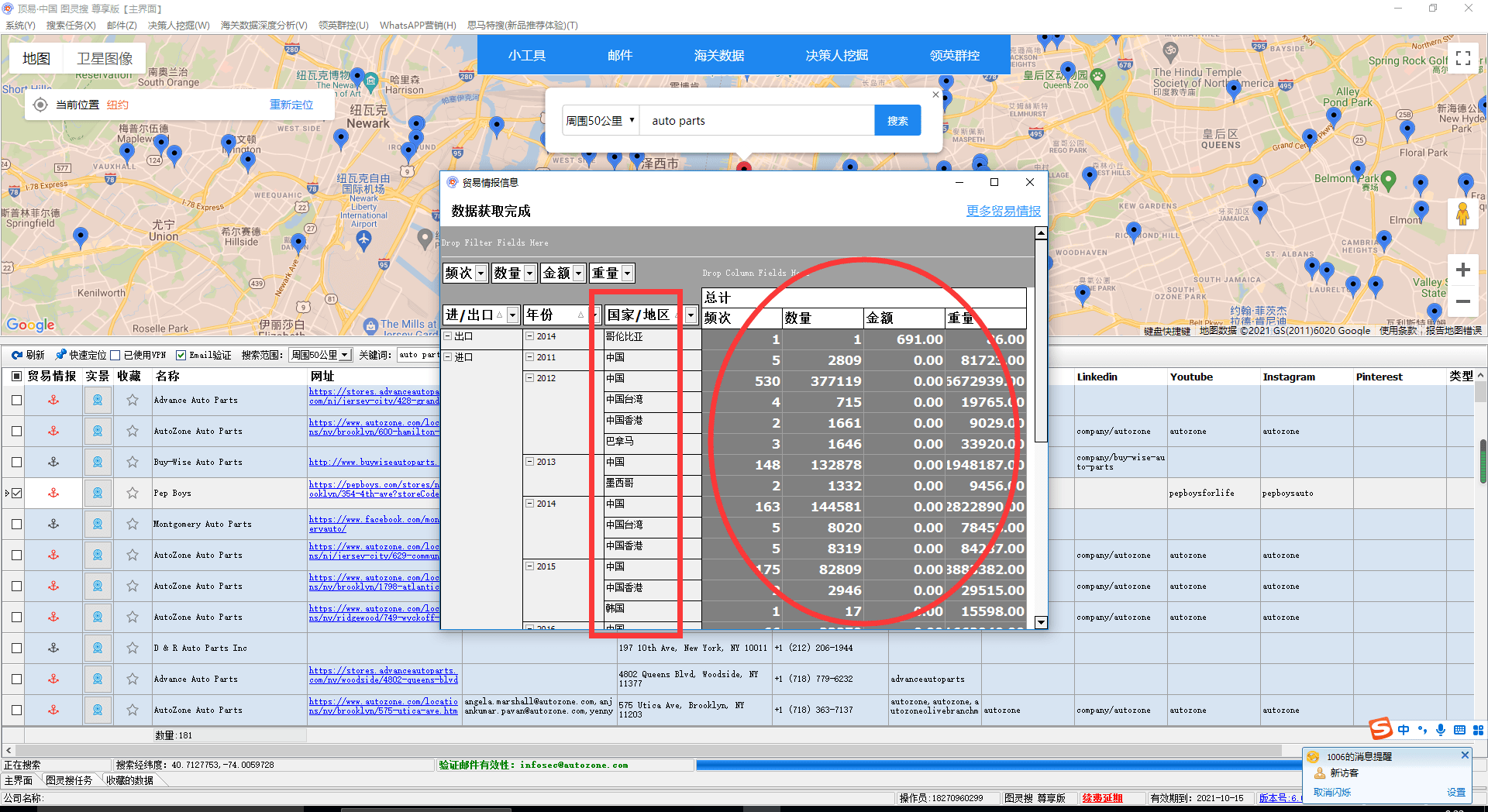The width and height of the screenshot is (1488, 812).
Task: Collapse the 2012 year tree node
Action: click(530, 378)
